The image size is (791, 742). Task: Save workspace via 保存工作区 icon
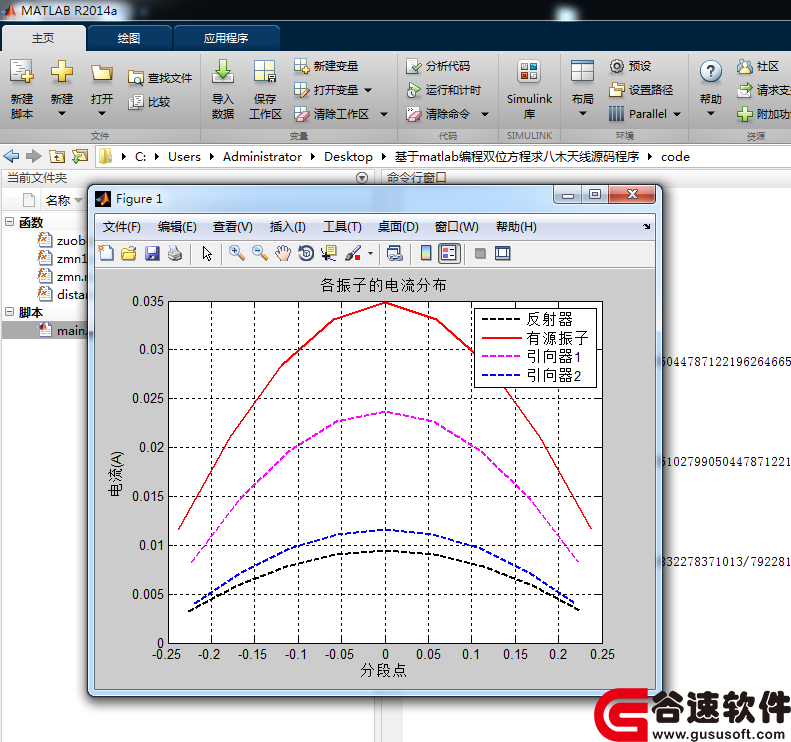click(x=265, y=71)
